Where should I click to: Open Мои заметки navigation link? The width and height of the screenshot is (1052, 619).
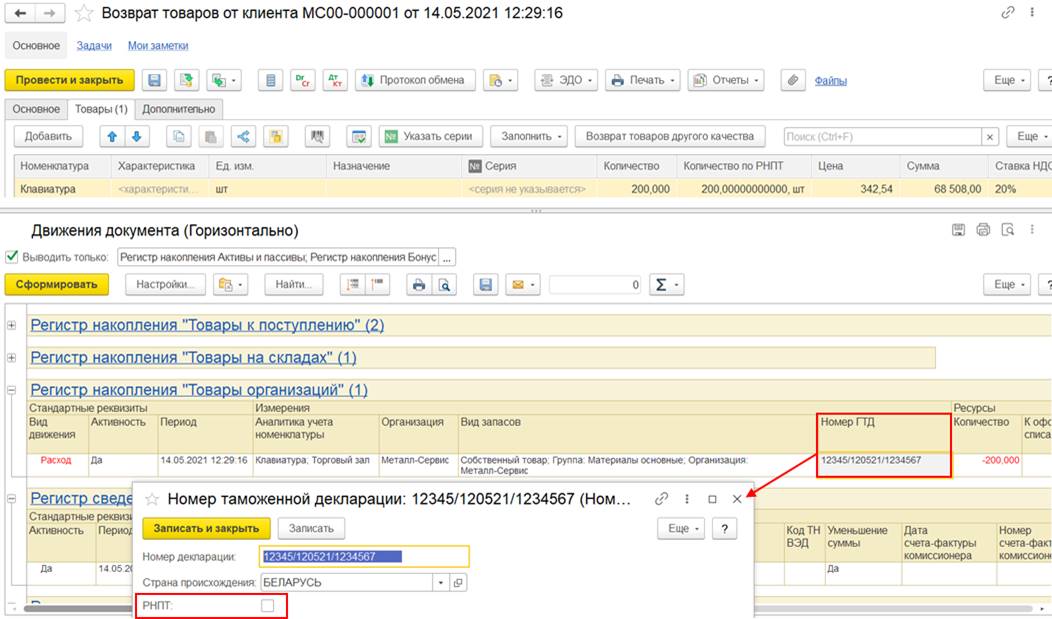(158, 46)
